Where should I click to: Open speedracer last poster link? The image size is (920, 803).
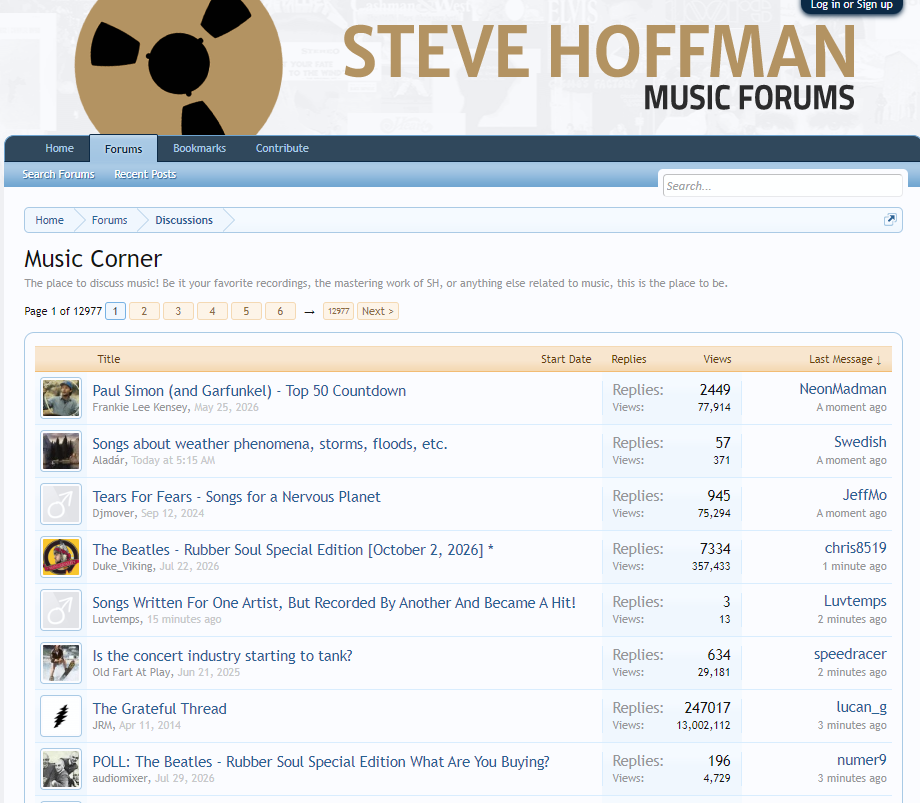(x=850, y=653)
